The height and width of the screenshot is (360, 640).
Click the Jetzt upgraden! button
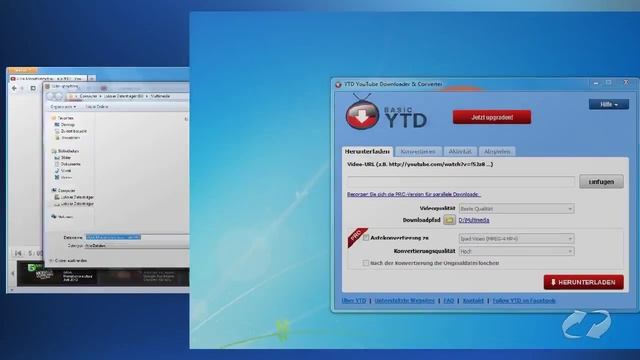(x=492, y=117)
